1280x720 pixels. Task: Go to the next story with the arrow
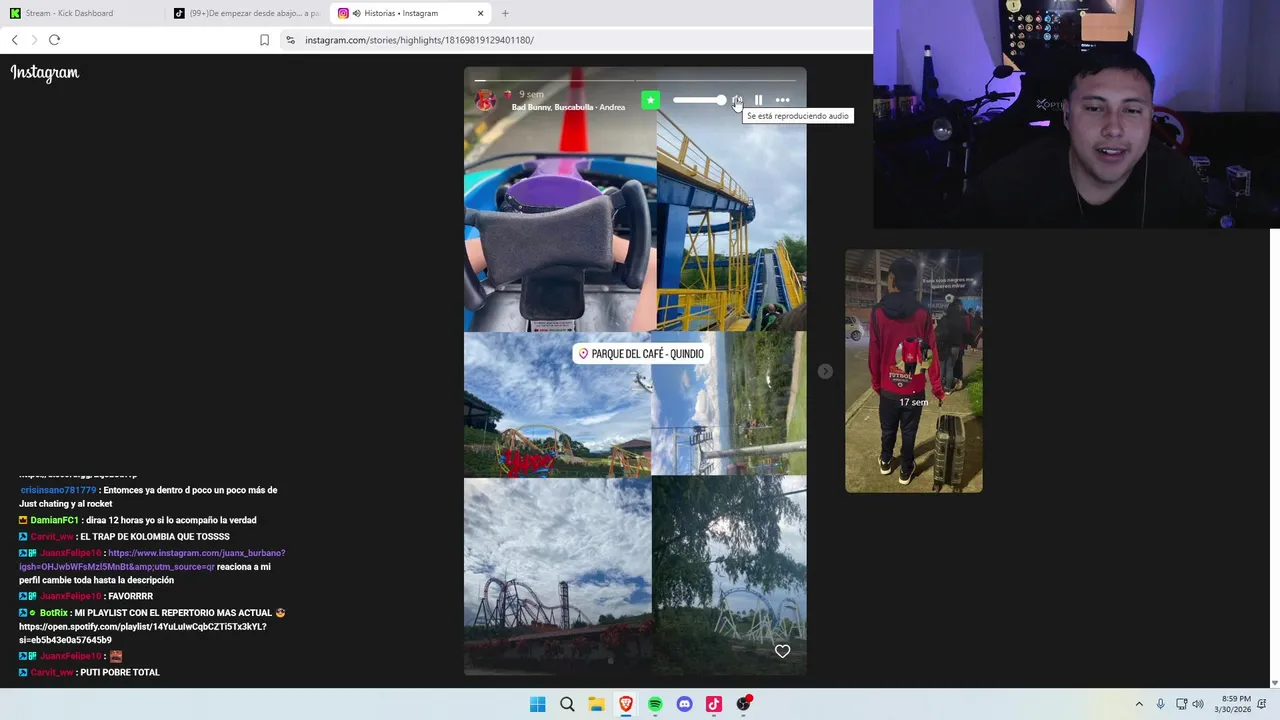825,371
